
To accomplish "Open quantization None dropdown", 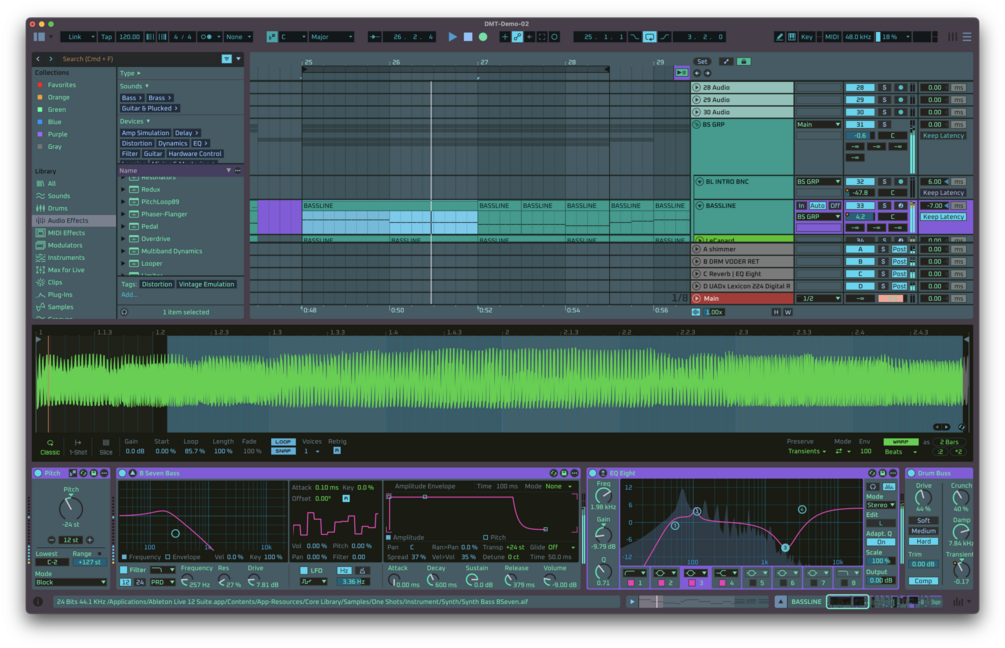I will point(238,37).
